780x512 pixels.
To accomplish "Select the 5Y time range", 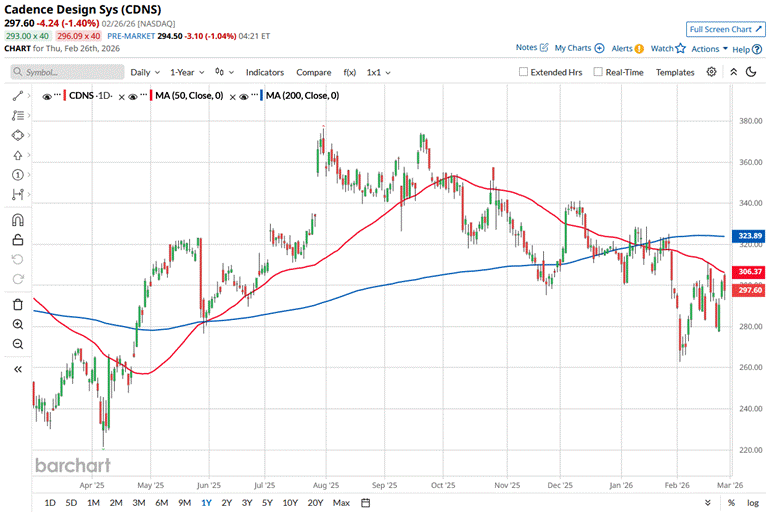I will 268,503.
